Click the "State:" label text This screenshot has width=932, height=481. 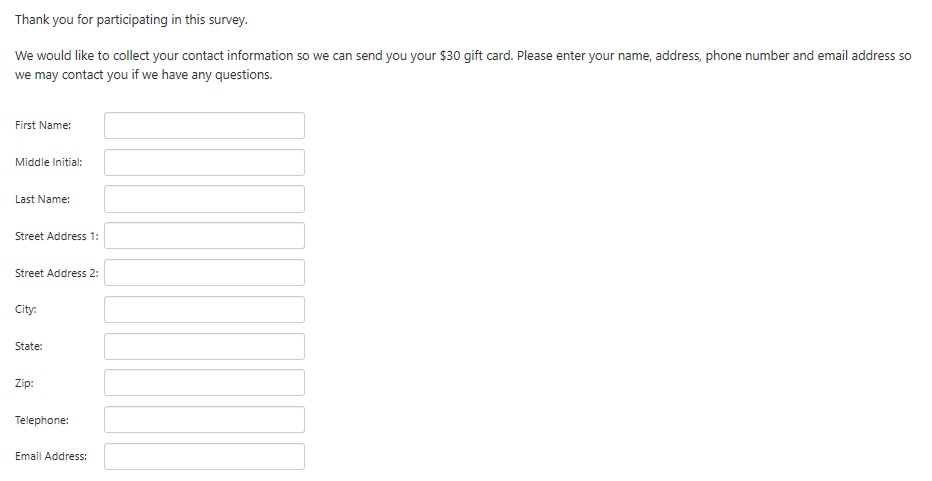[29, 346]
